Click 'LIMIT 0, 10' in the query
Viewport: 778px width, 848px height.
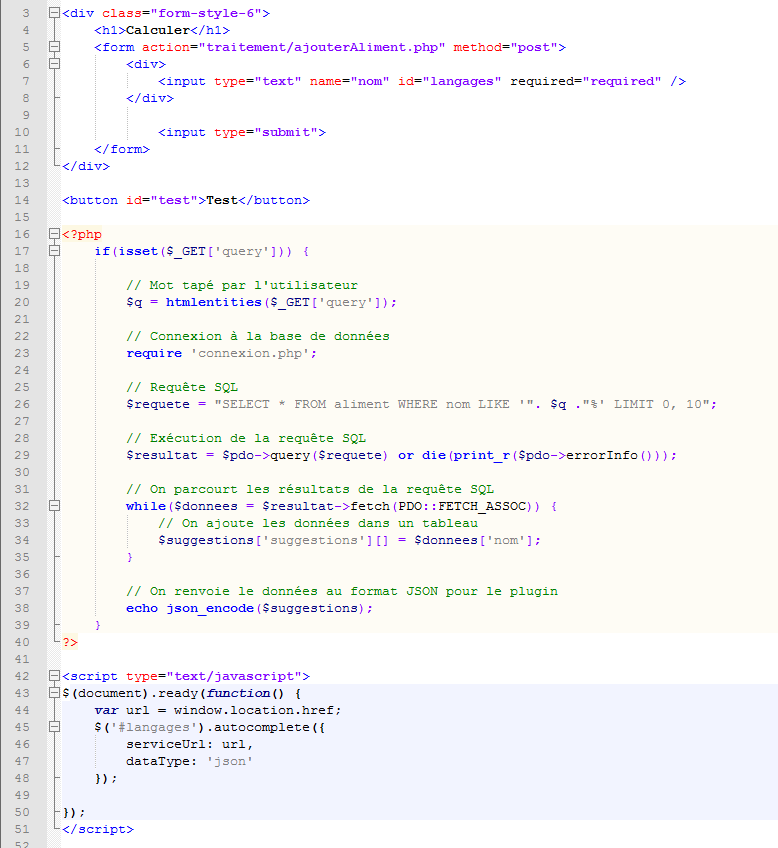point(657,404)
